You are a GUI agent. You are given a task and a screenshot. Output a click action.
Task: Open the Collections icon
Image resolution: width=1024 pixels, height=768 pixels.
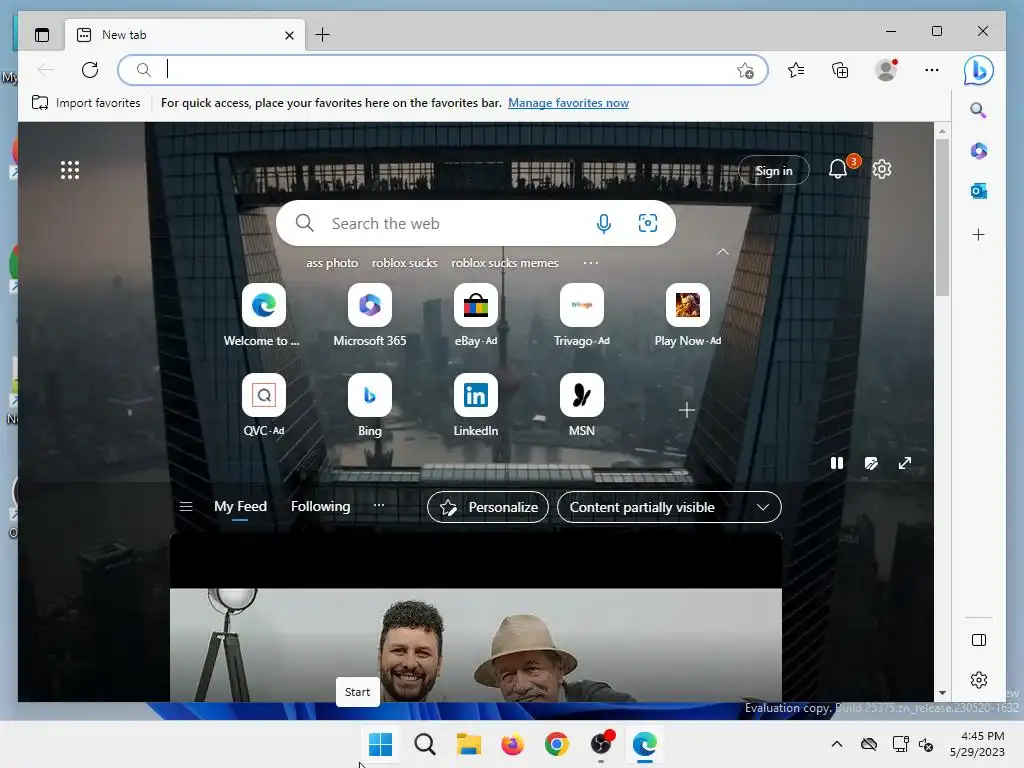click(x=840, y=70)
